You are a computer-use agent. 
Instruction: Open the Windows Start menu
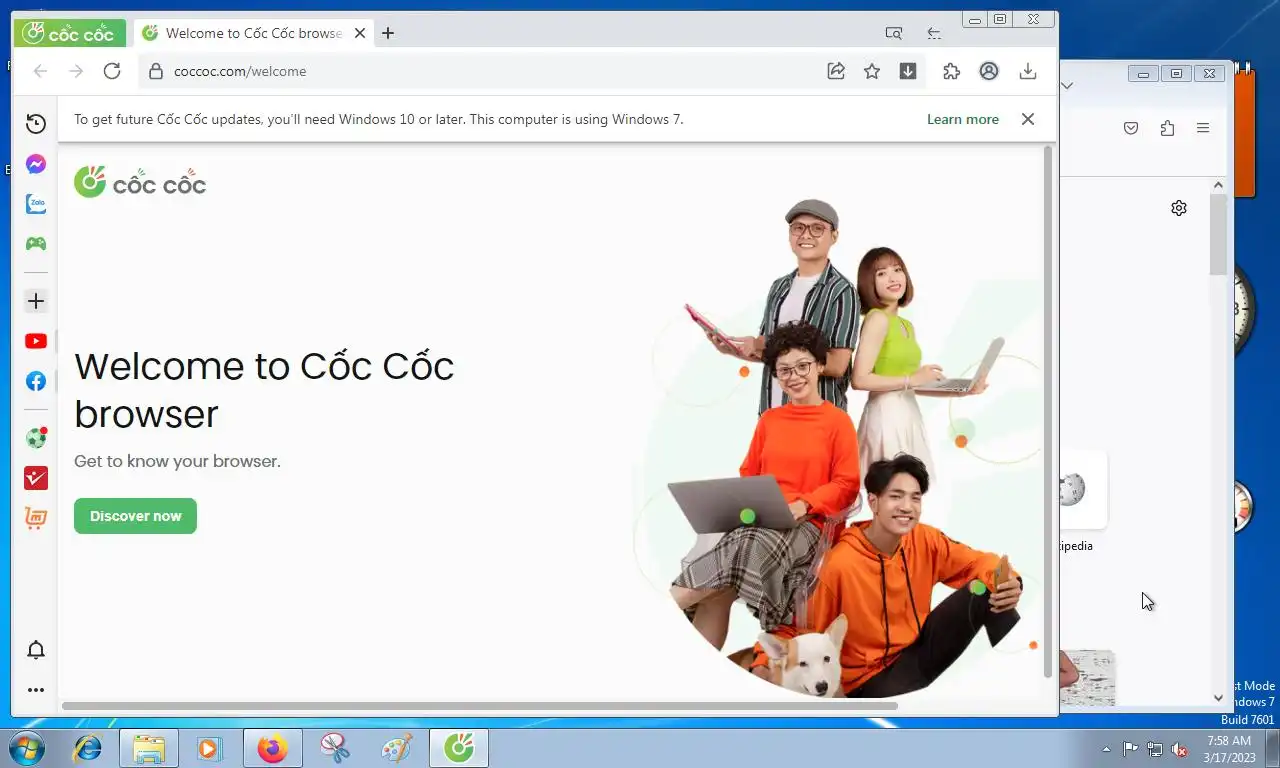pyautogui.click(x=26, y=748)
